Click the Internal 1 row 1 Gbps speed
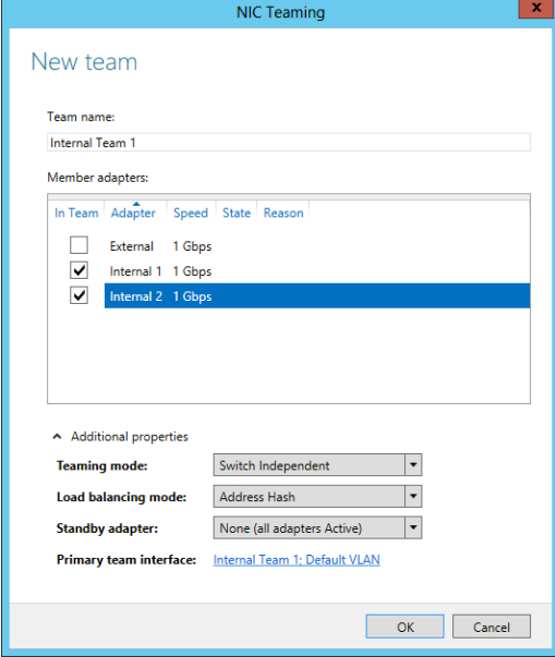 click(x=192, y=272)
